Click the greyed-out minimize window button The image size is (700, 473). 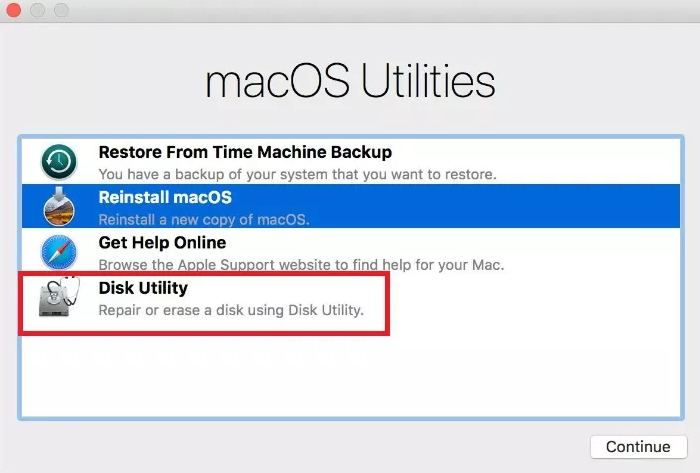(38, 10)
